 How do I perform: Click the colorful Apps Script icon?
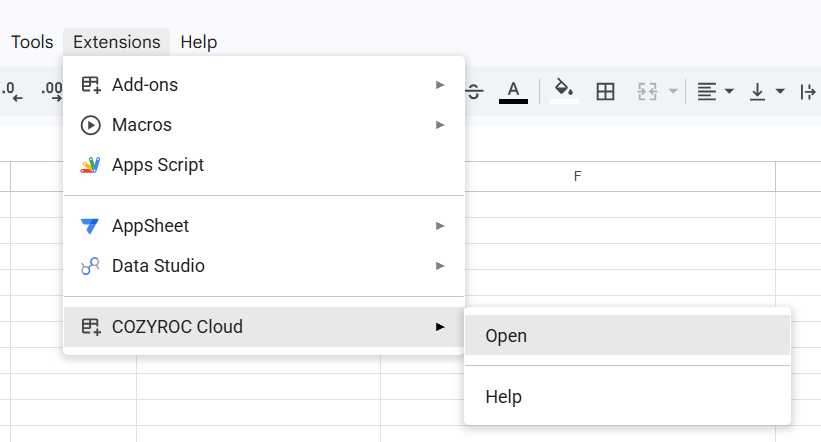[90, 165]
